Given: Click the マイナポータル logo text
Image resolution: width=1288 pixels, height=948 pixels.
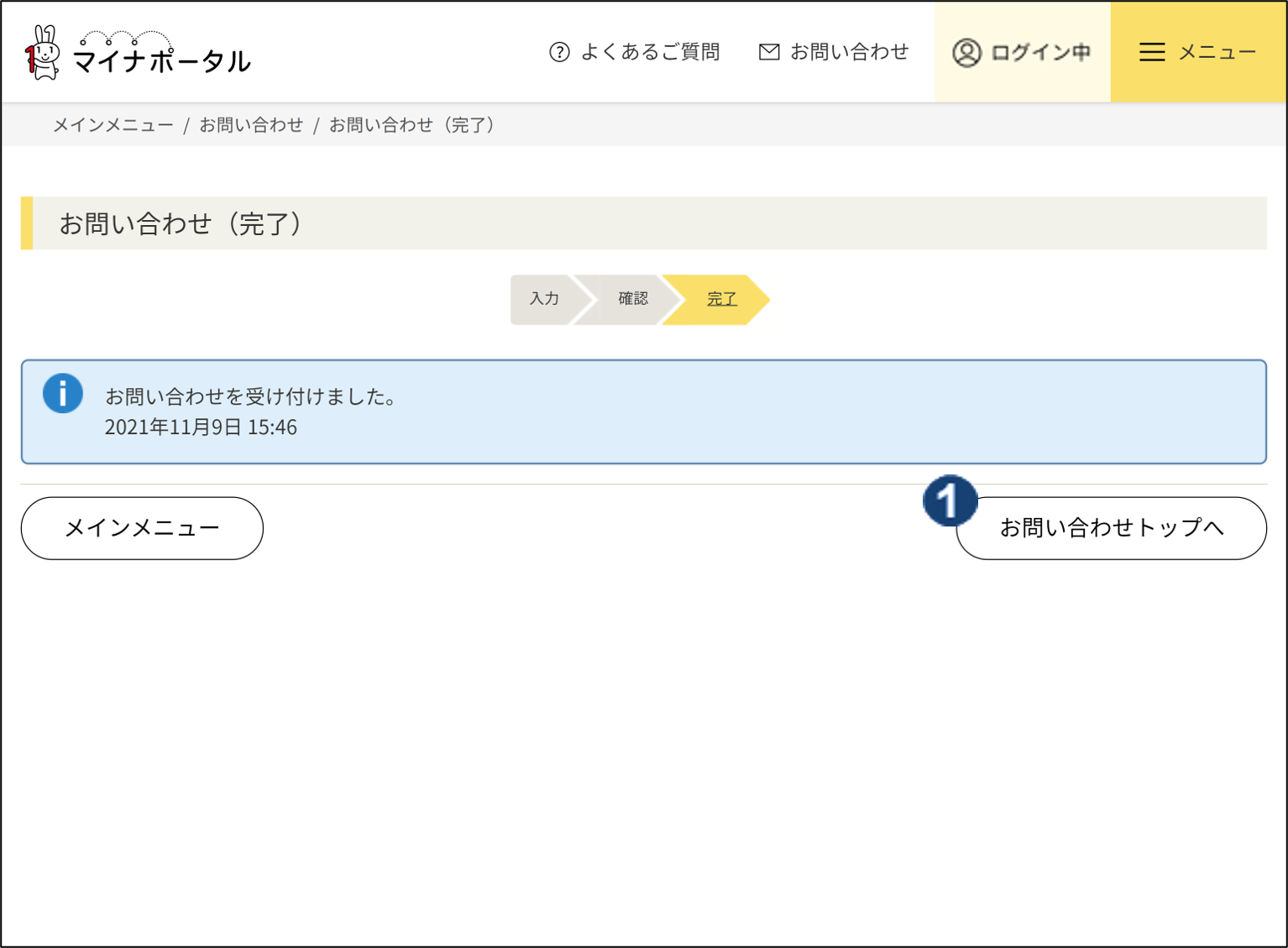Looking at the screenshot, I should 161,60.
